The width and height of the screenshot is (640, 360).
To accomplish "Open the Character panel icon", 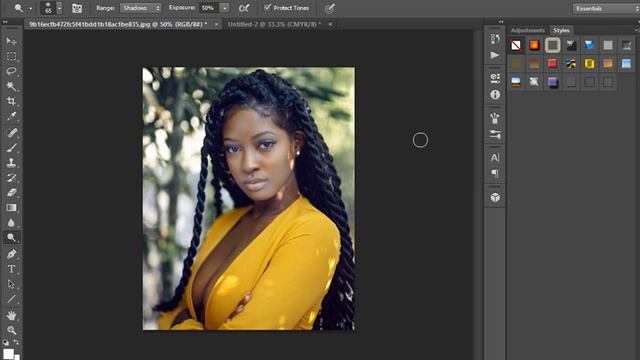I will pyautogui.click(x=495, y=158).
